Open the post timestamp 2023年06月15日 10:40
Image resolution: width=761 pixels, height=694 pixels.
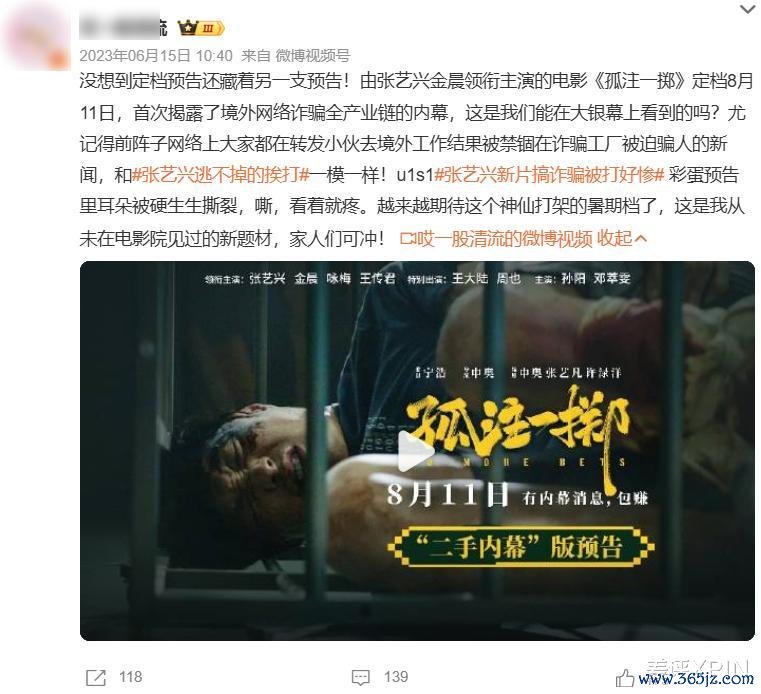tap(156, 56)
